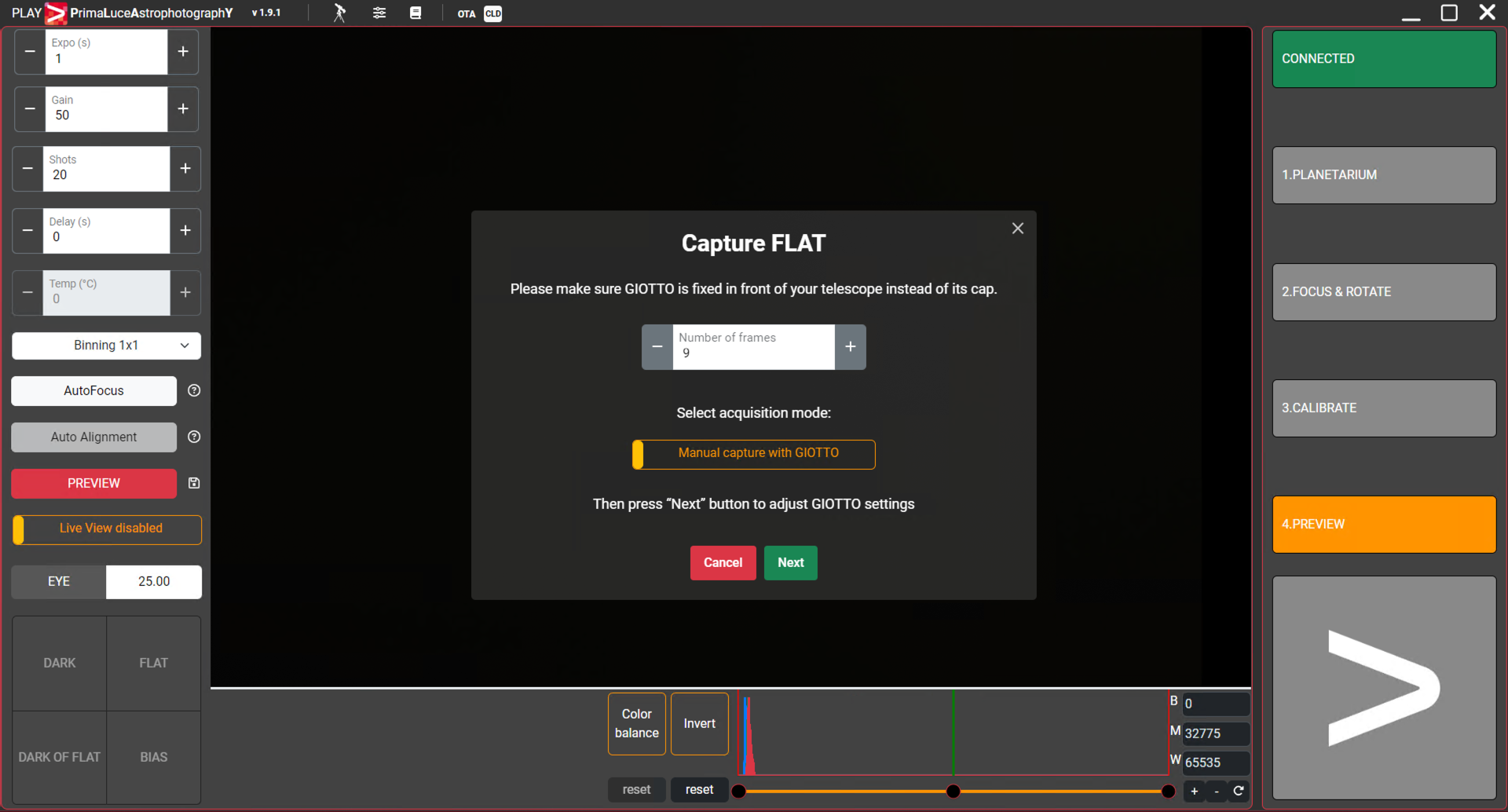Click the Auto Alignment button
Image resolution: width=1508 pixels, height=812 pixels.
[93, 437]
